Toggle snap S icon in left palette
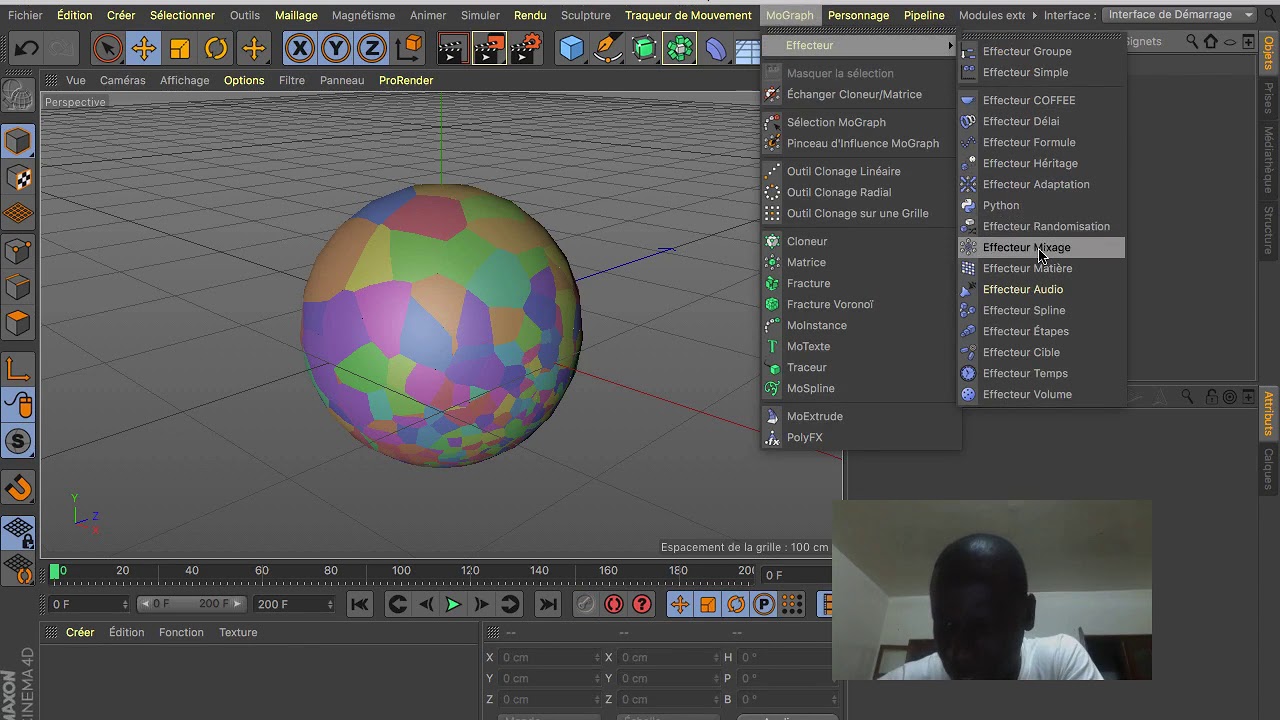Viewport: 1280px width, 720px height. click(18, 441)
